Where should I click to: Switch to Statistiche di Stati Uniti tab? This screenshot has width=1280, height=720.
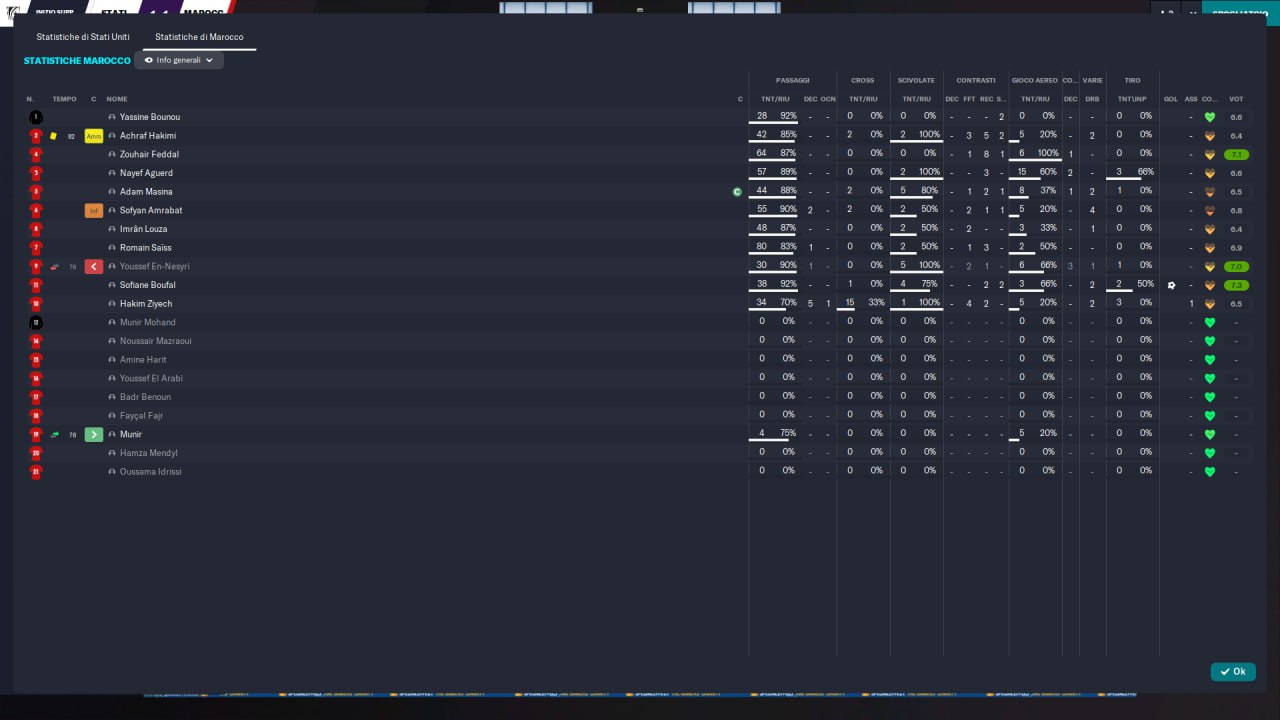[83, 37]
